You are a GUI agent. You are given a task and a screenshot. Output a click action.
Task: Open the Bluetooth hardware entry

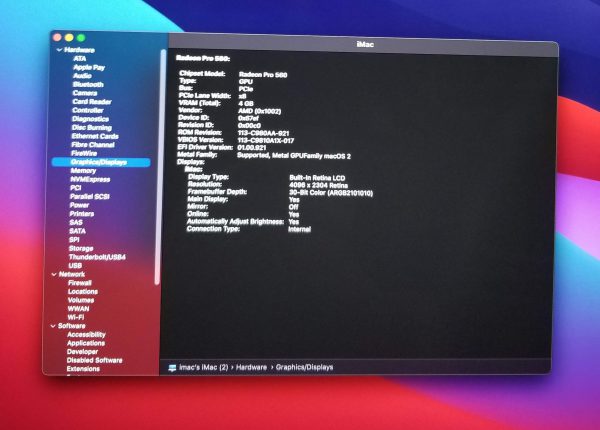[x=87, y=84]
